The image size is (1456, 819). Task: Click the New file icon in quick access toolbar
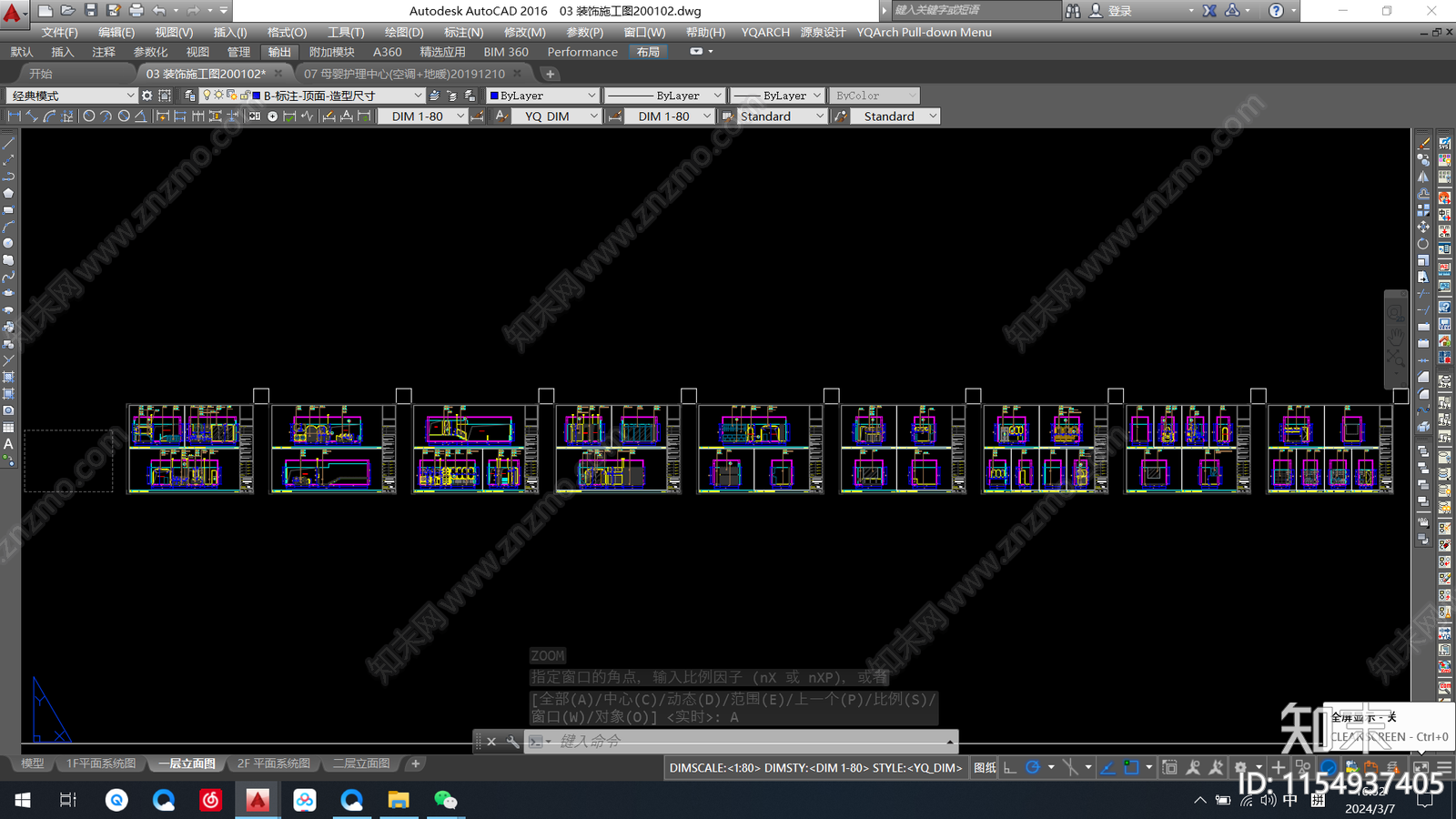(x=45, y=11)
